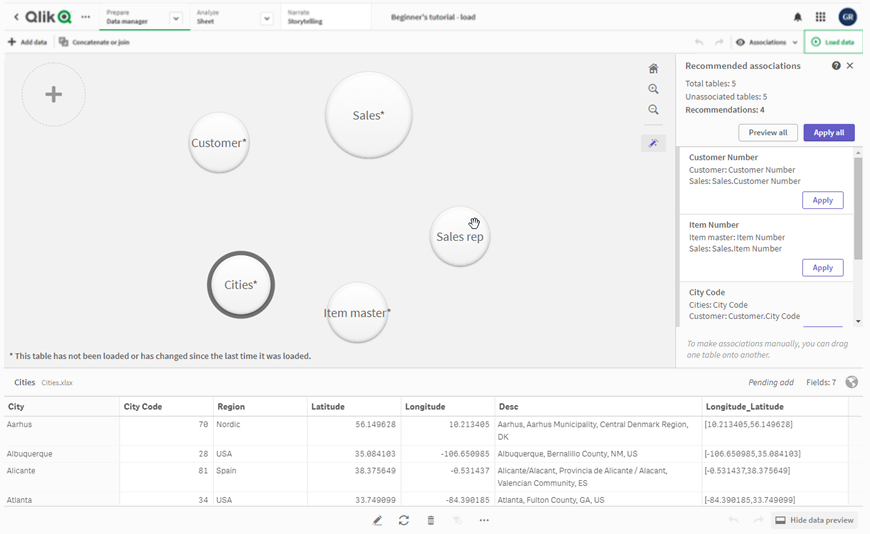Click the City Code column header
The height and width of the screenshot is (534, 870).
(166, 406)
